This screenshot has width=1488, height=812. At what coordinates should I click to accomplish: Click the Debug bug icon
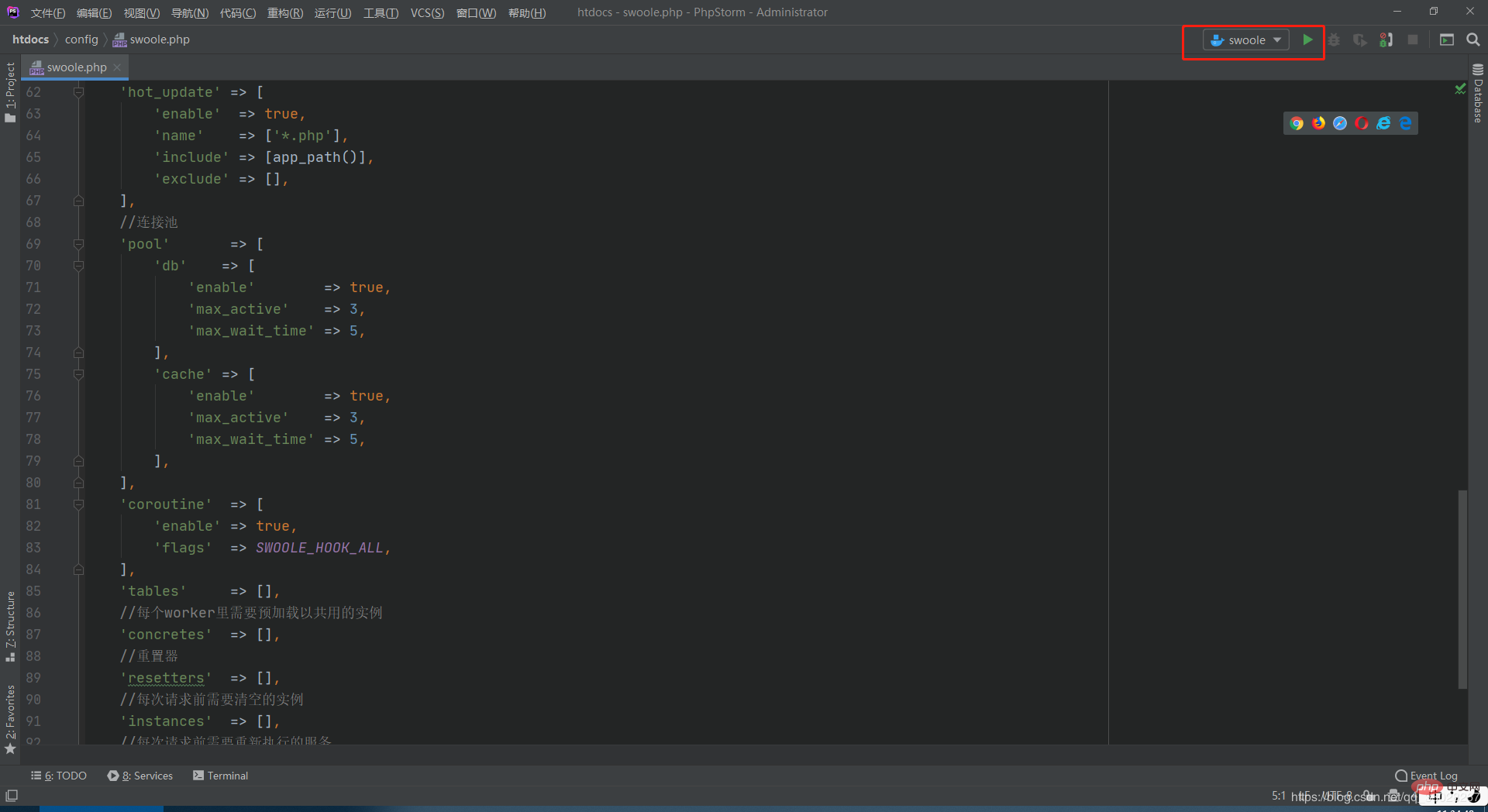(1334, 40)
